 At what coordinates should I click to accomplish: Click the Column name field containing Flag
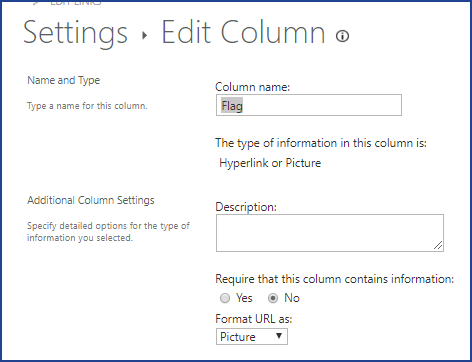point(309,105)
